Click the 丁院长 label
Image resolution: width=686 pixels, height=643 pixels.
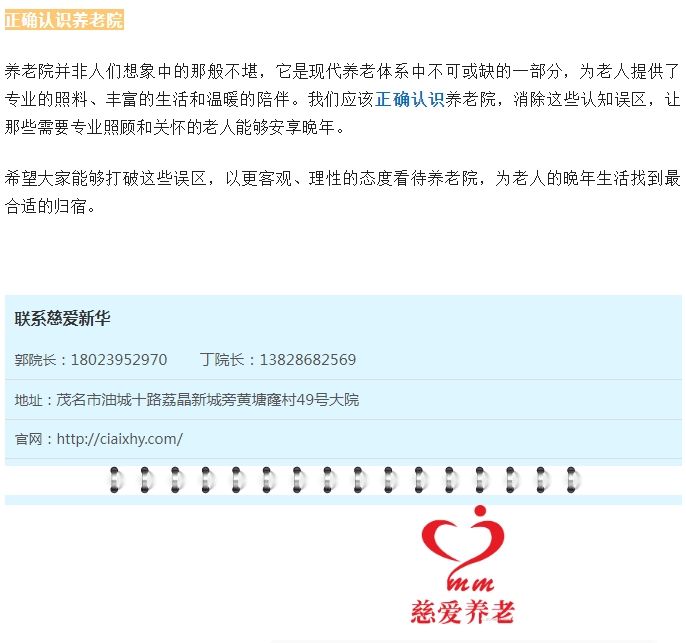click(223, 360)
